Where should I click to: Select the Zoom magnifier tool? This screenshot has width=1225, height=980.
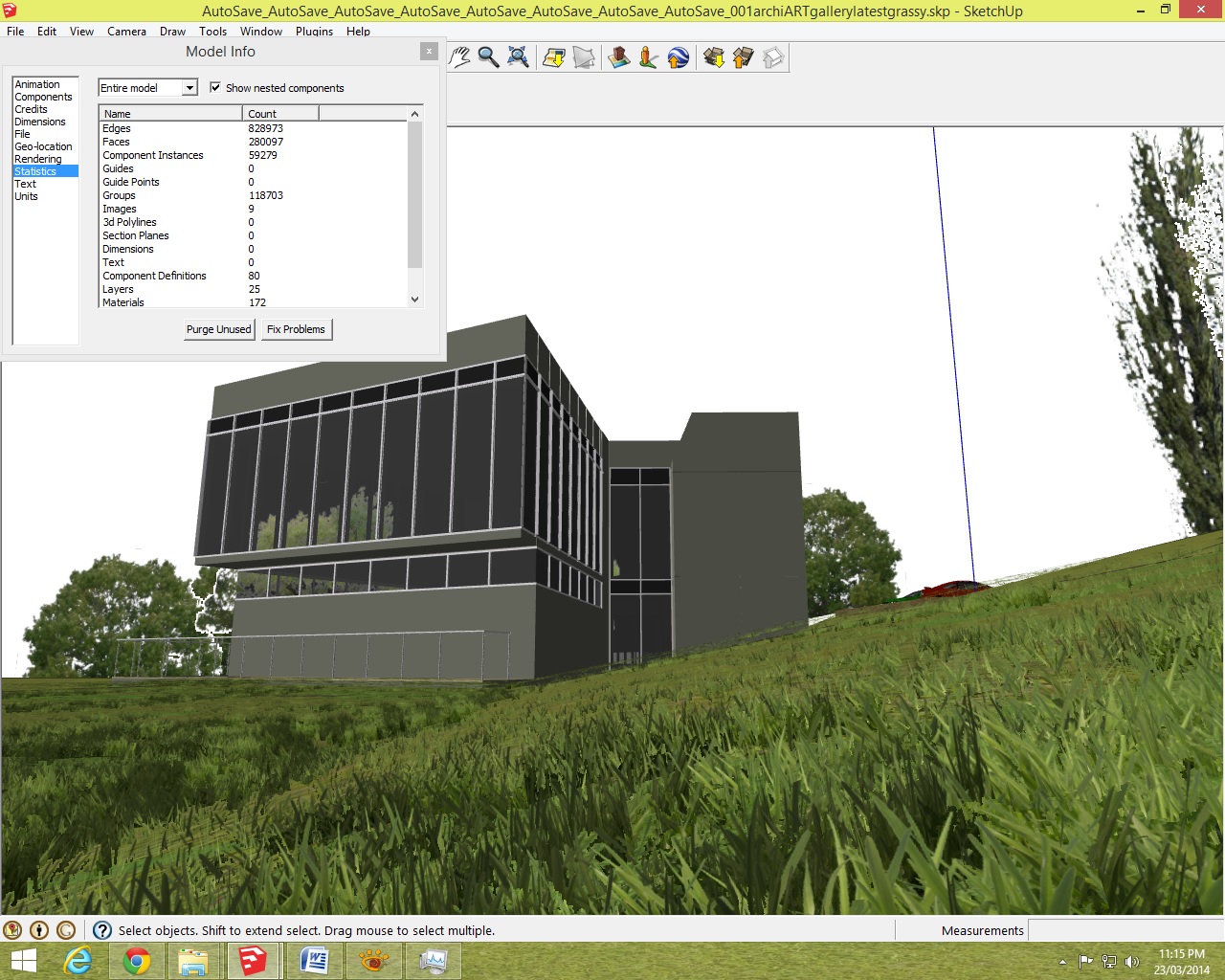point(488,57)
